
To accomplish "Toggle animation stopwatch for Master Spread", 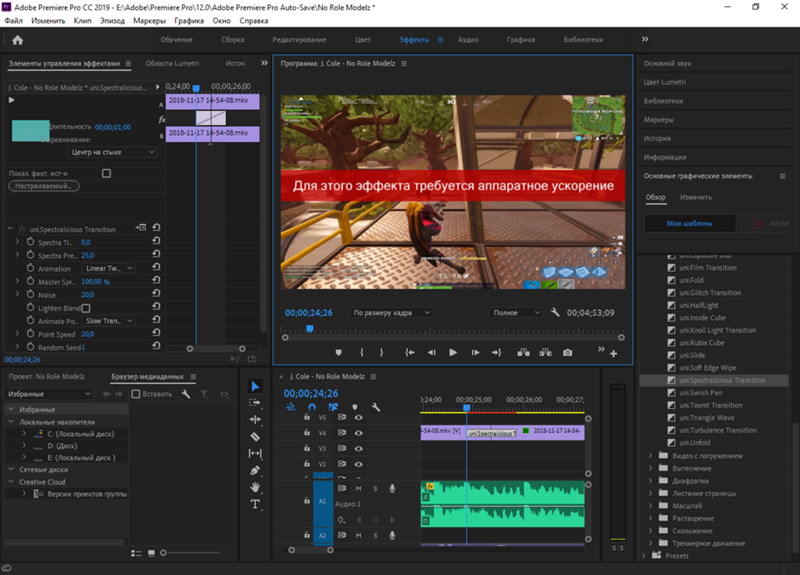I will (x=30, y=281).
